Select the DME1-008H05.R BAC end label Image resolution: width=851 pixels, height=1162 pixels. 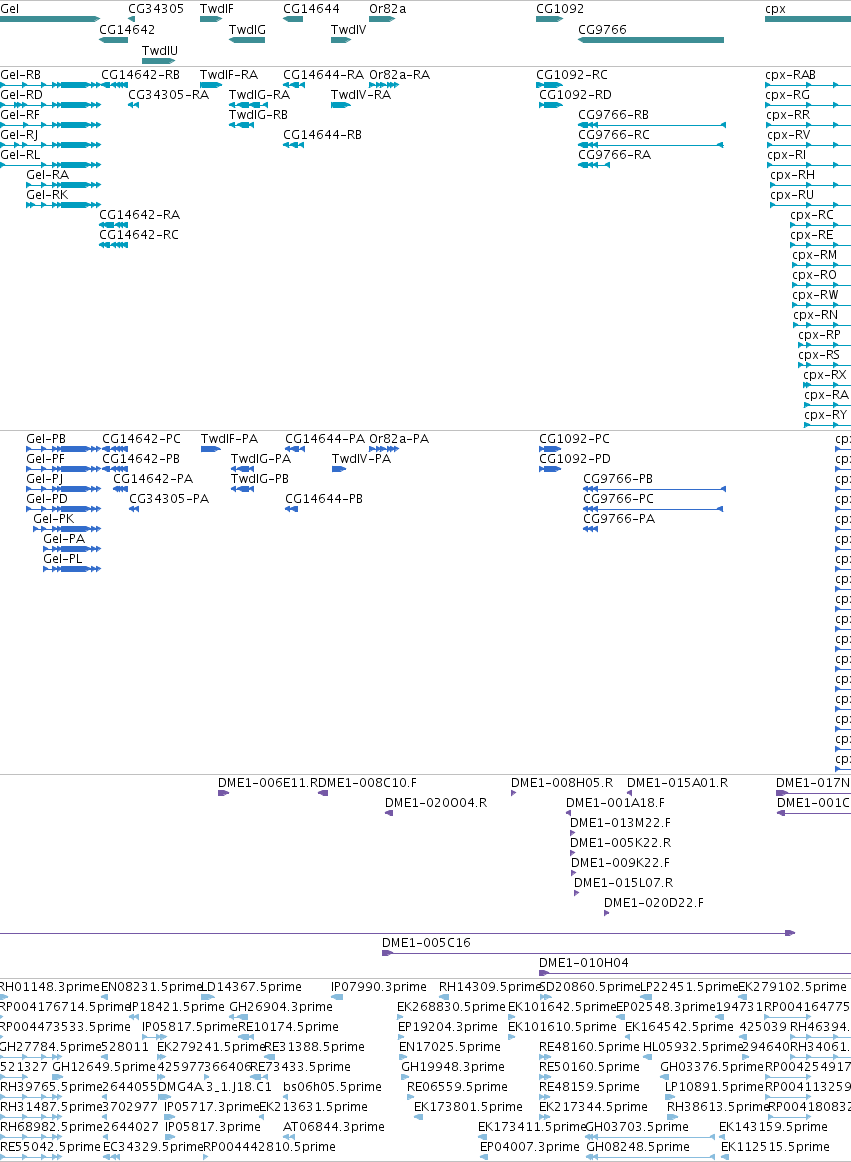[x=562, y=783]
